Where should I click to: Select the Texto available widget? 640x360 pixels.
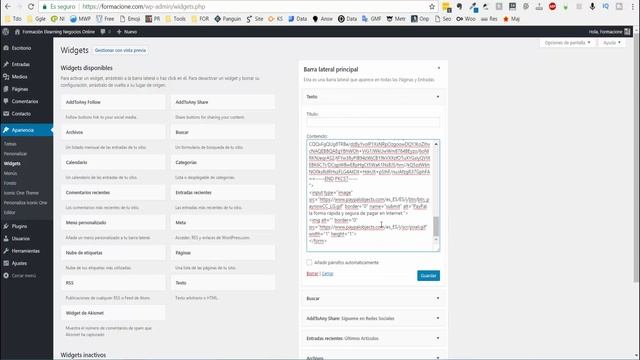click(x=223, y=283)
